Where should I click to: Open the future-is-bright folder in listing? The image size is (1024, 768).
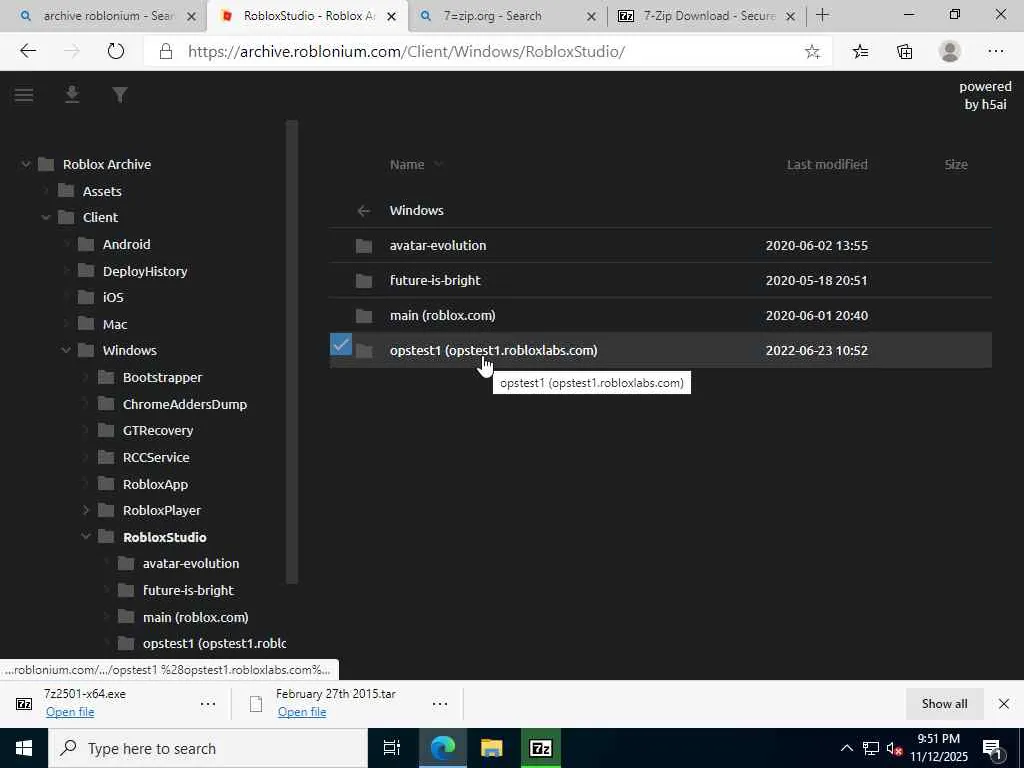tap(435, 281)
